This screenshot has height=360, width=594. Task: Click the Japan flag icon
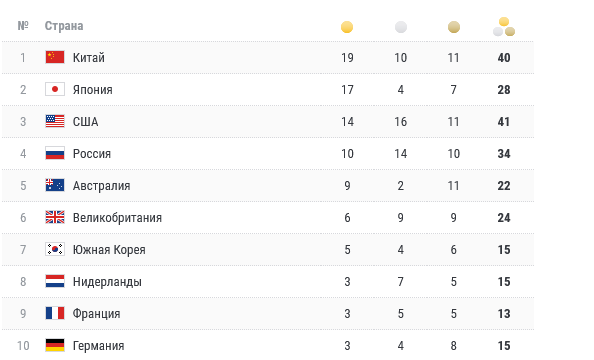point(55,89)
